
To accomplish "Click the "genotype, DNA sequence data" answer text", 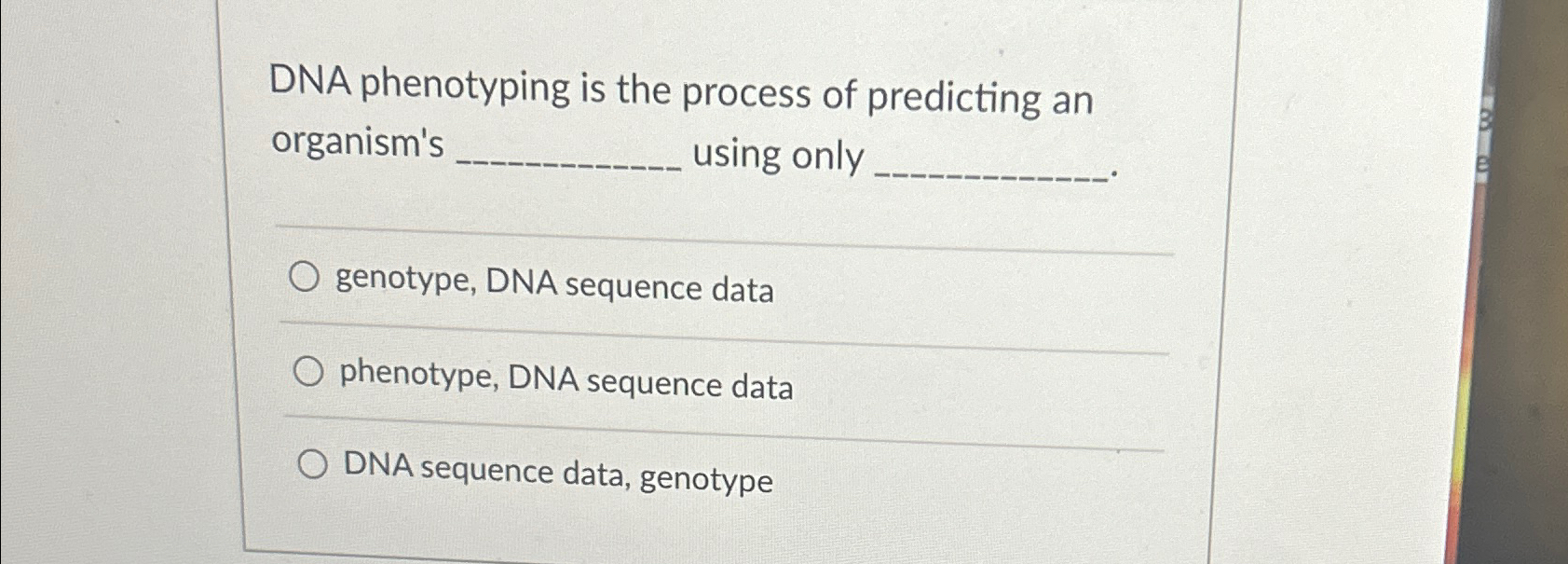I will pos(556,287).
